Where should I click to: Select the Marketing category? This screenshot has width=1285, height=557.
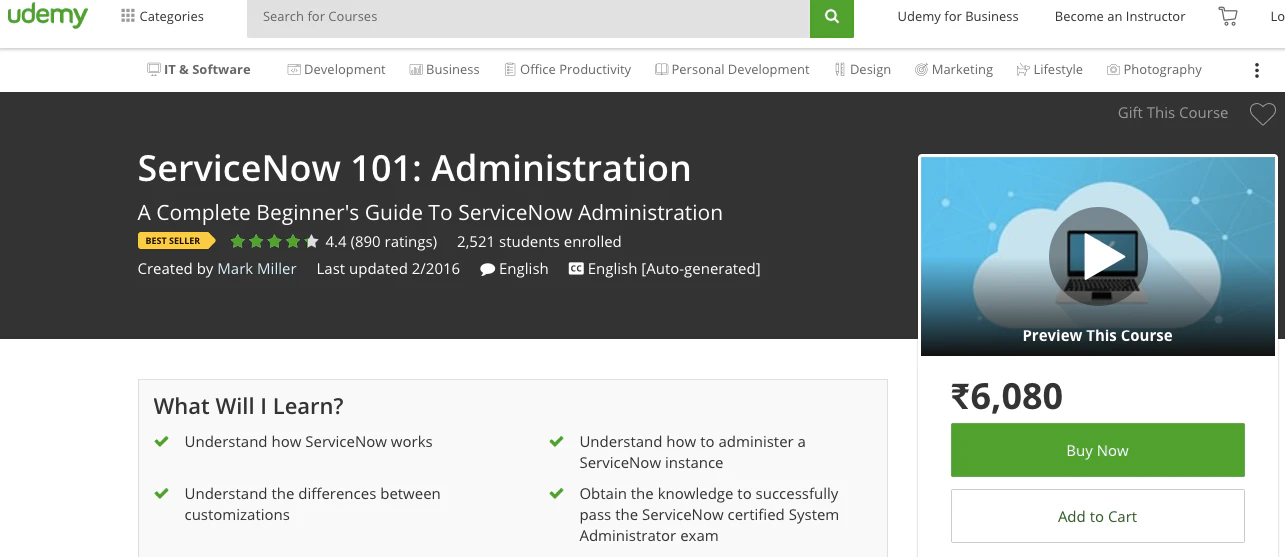pos(954,69)
